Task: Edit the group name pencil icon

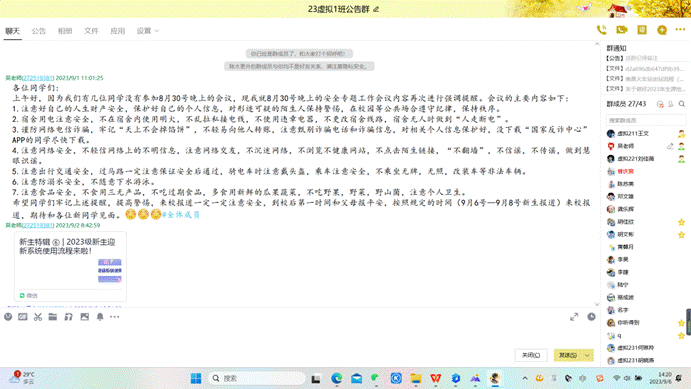Action: click(x=376, y=9)
